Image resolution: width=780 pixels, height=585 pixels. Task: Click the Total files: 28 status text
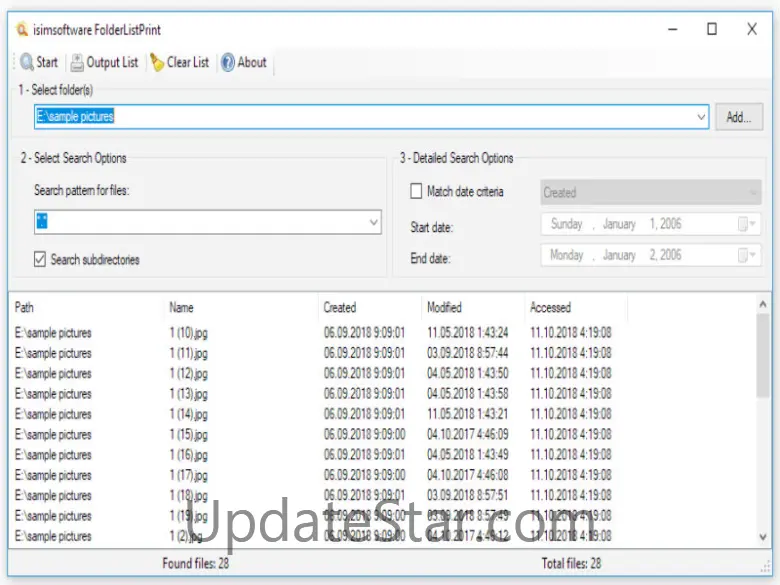point(571,563)
